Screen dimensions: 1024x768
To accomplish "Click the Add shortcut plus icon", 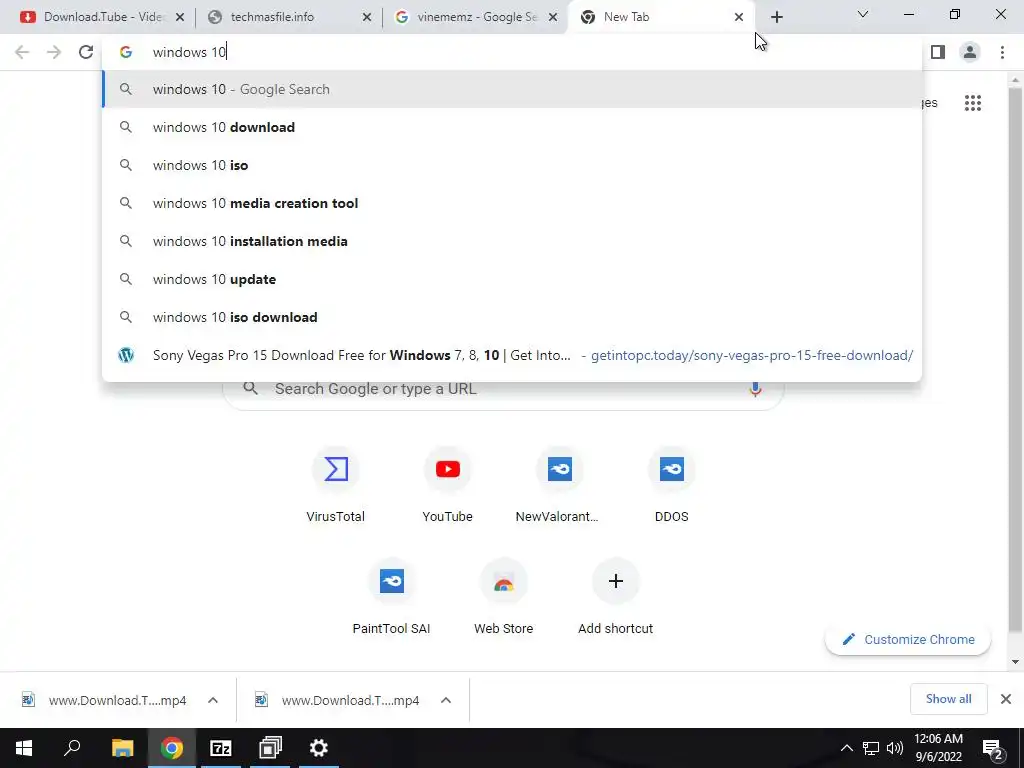I will tap(615, 581).
